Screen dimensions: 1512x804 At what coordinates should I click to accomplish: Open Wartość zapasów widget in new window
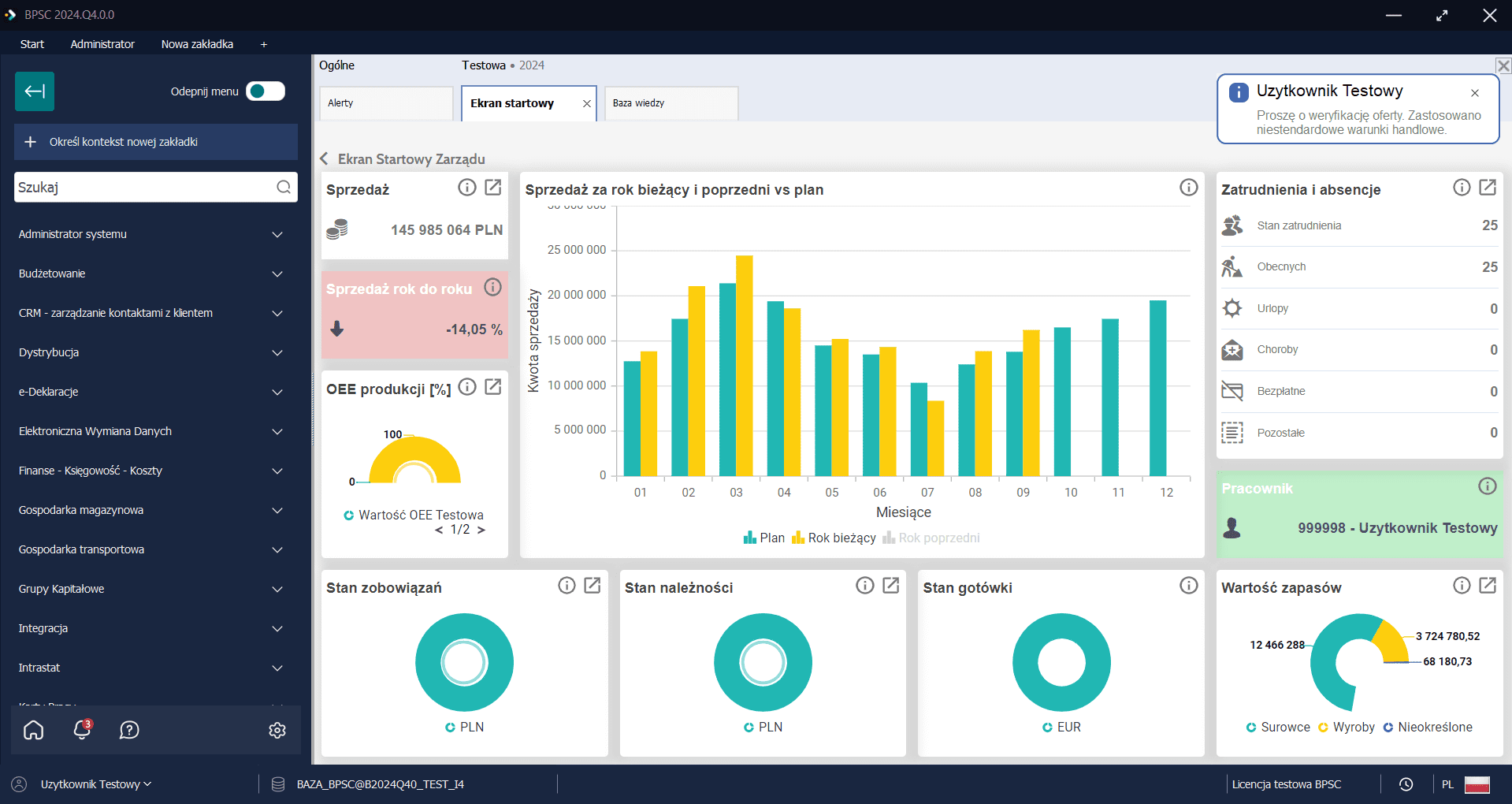point(1487,585)
